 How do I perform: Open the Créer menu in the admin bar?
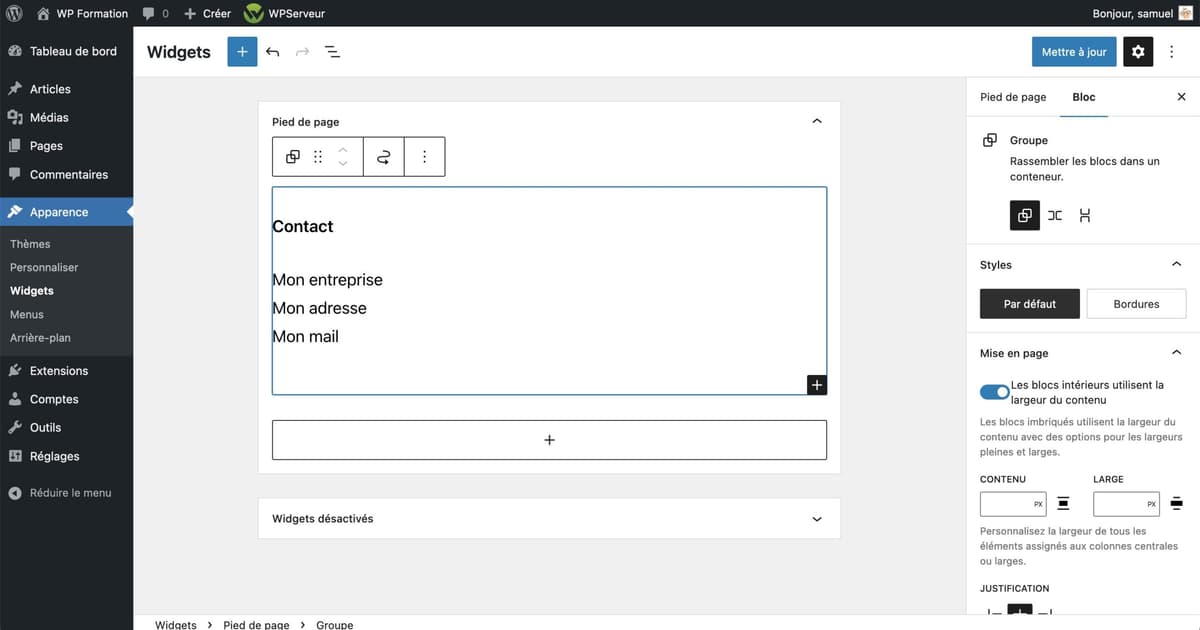(206, 13)
